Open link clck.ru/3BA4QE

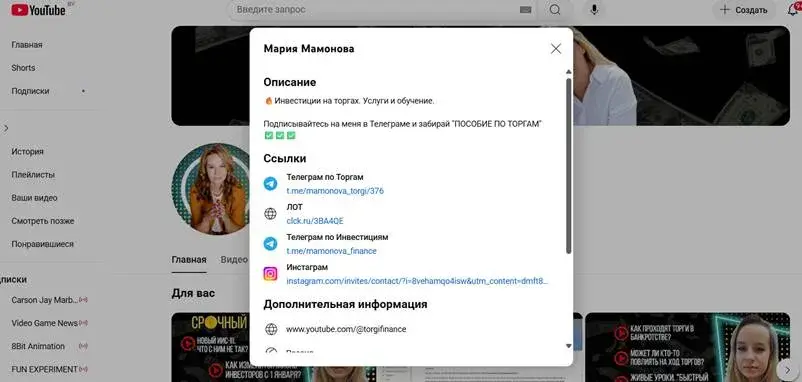(x=315, y=221)
